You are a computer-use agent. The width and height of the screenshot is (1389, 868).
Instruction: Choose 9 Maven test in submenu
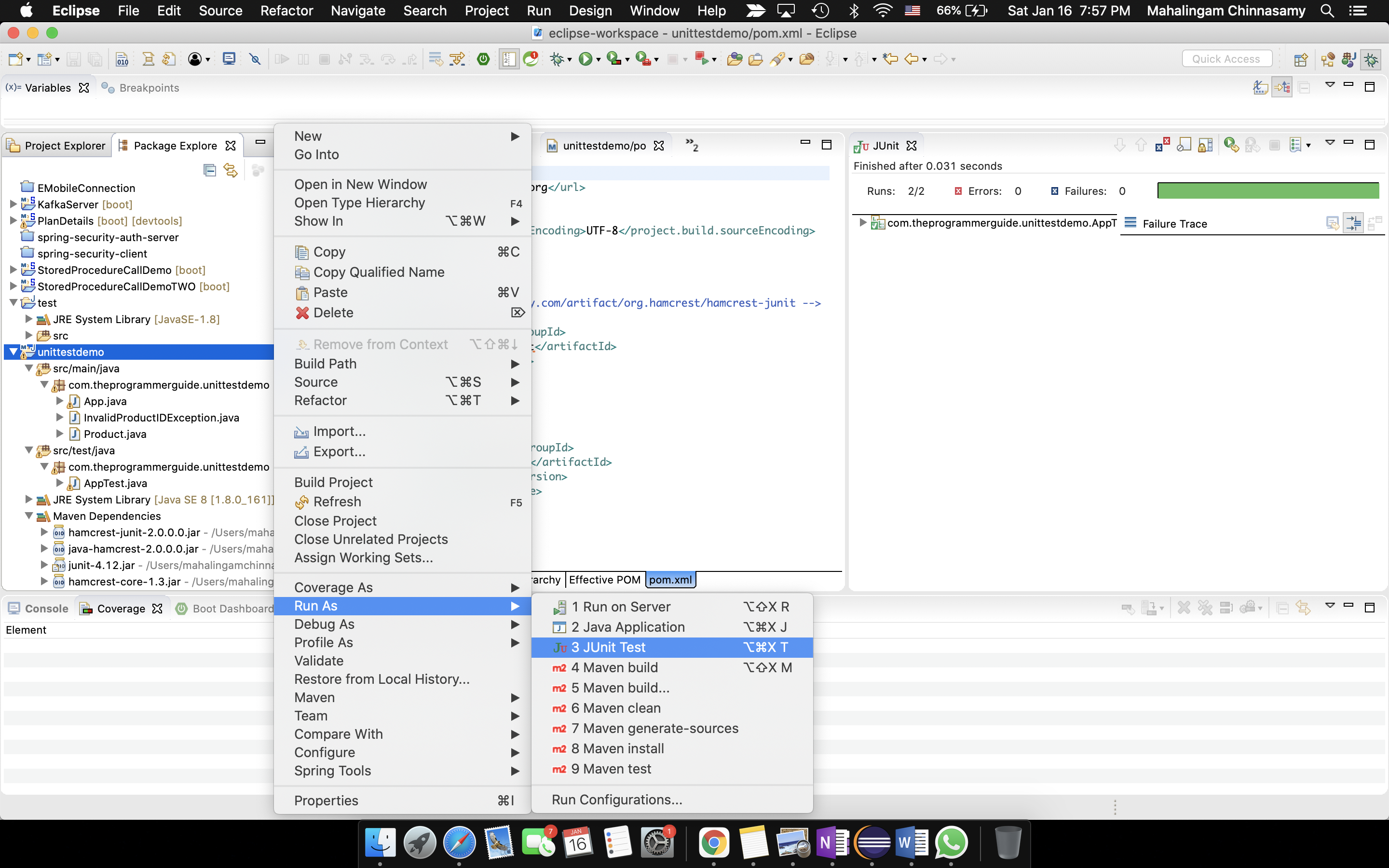pos(671,769)
